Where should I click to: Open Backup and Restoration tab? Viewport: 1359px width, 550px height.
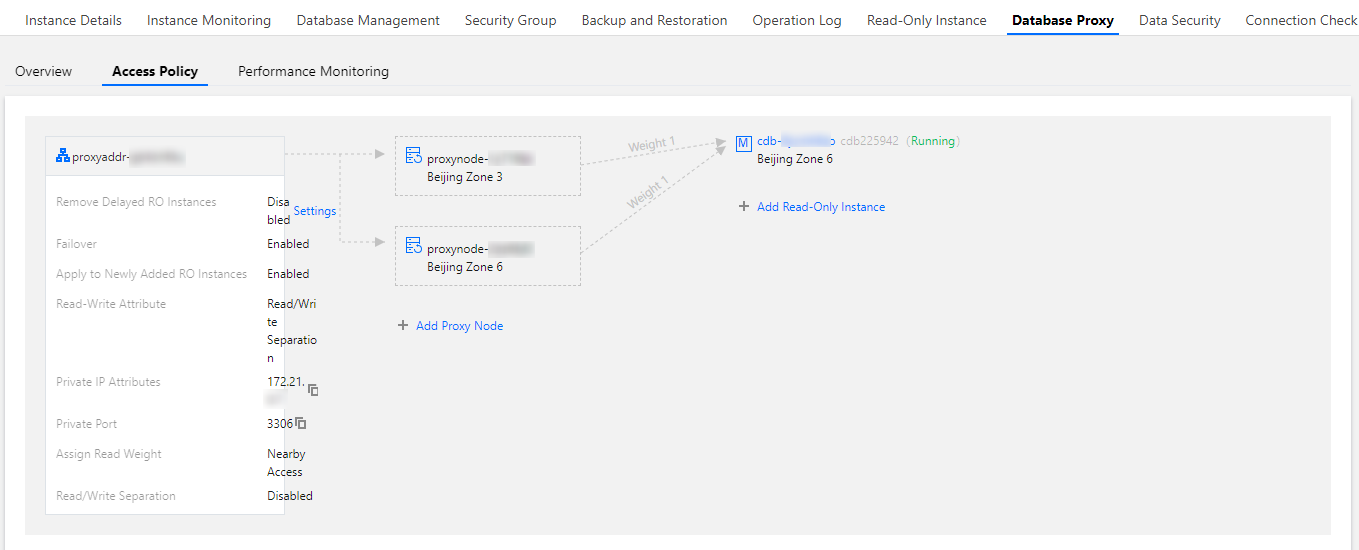655,20
